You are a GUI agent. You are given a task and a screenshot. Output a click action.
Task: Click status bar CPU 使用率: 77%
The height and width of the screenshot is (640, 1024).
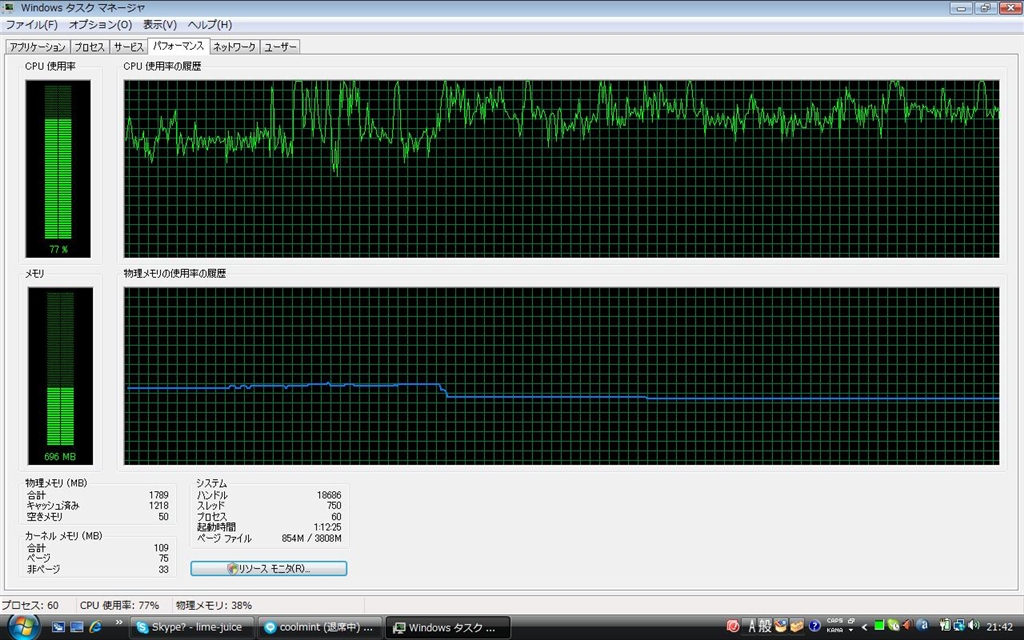coord(120,605)
